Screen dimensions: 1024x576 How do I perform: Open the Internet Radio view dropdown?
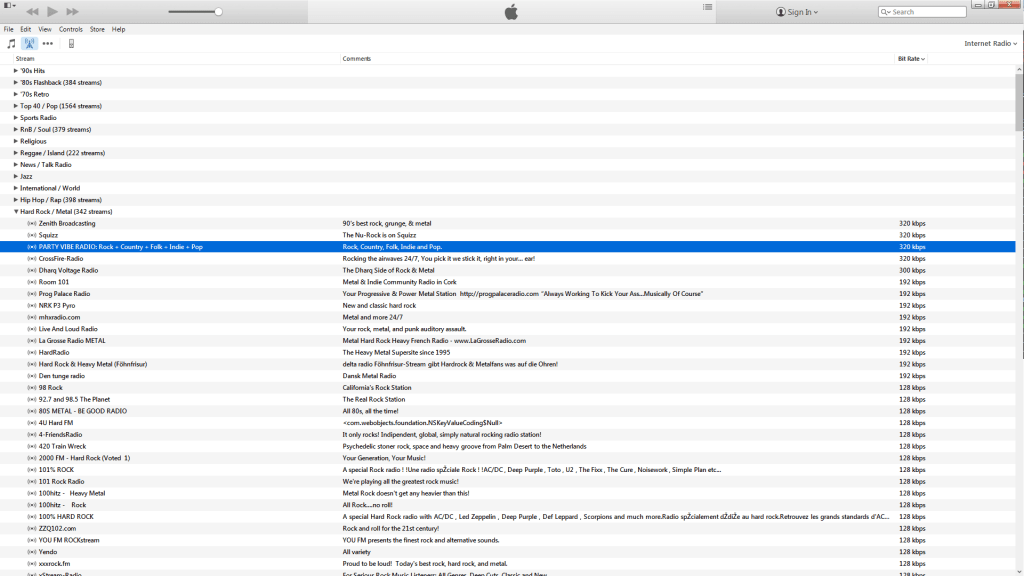pos(991,44)
